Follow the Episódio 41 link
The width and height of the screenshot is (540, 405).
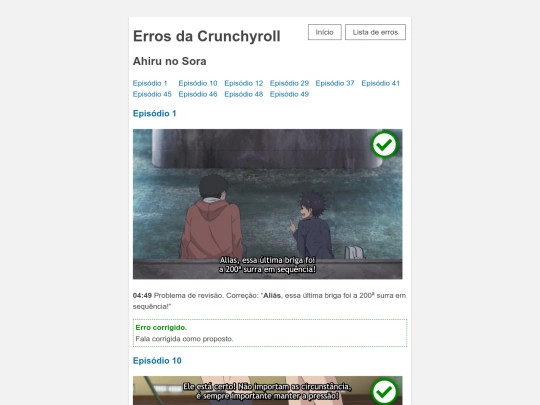(381, 83)
